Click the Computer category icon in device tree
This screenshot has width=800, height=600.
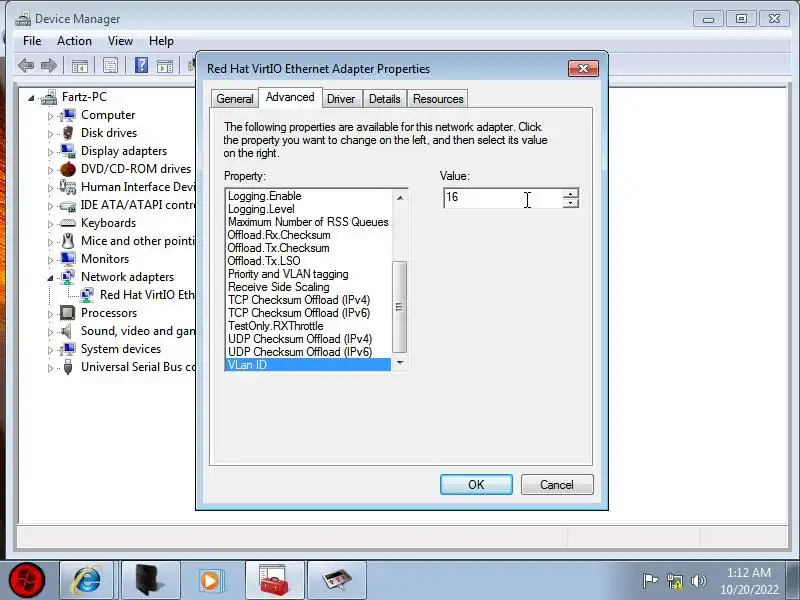click(x=67, y=115)
